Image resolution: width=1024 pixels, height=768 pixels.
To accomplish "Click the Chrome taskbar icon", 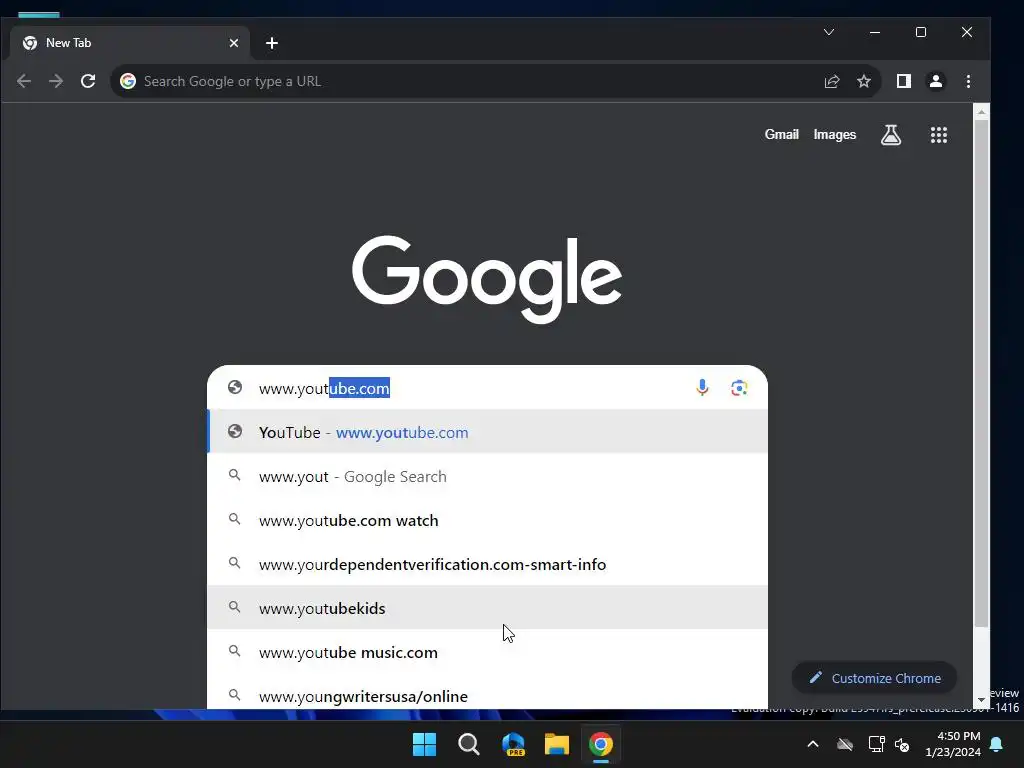I will pyautogui.click(x=601, y=744).
